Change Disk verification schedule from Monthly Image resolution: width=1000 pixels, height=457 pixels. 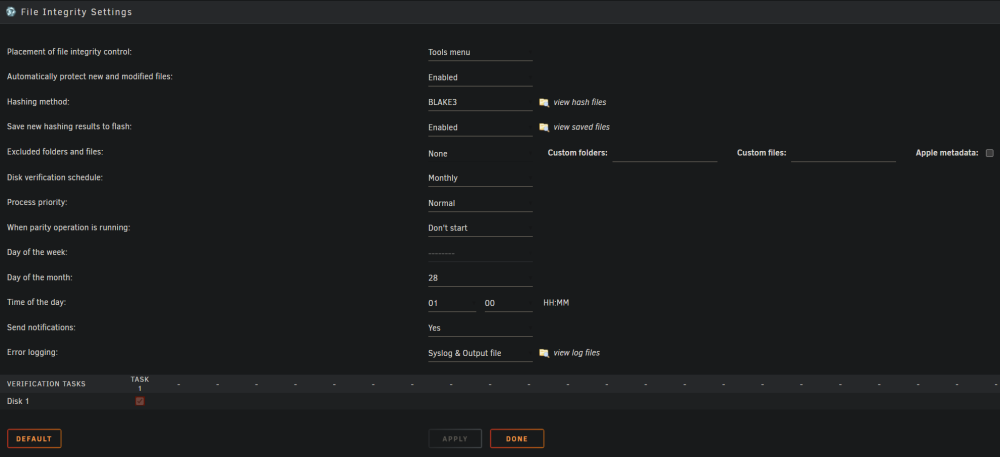480,178
